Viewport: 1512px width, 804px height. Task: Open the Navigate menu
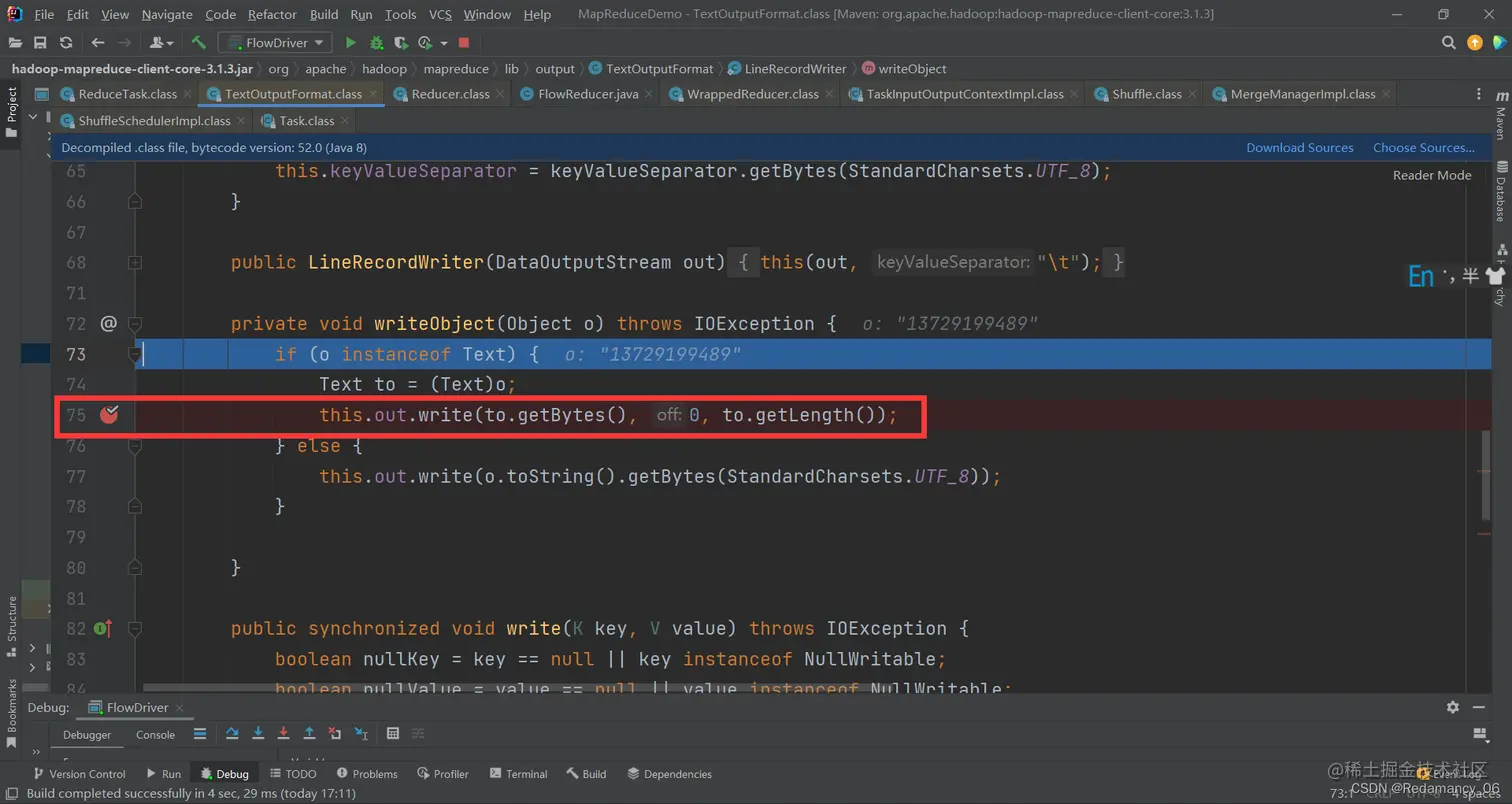point(167,14)
